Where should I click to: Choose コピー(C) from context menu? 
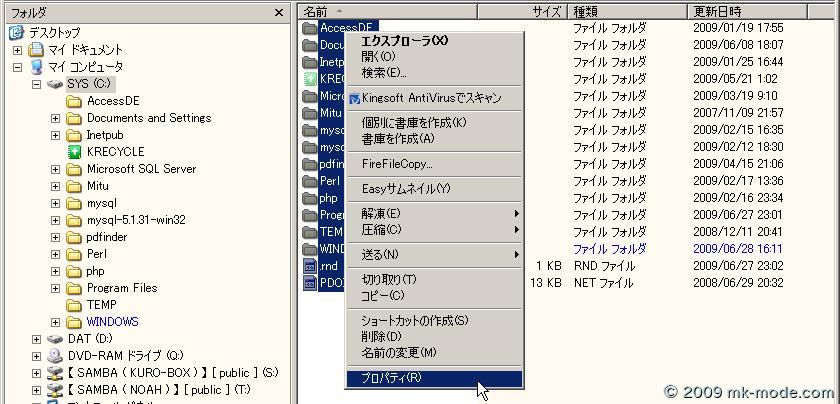coord(434,296)
